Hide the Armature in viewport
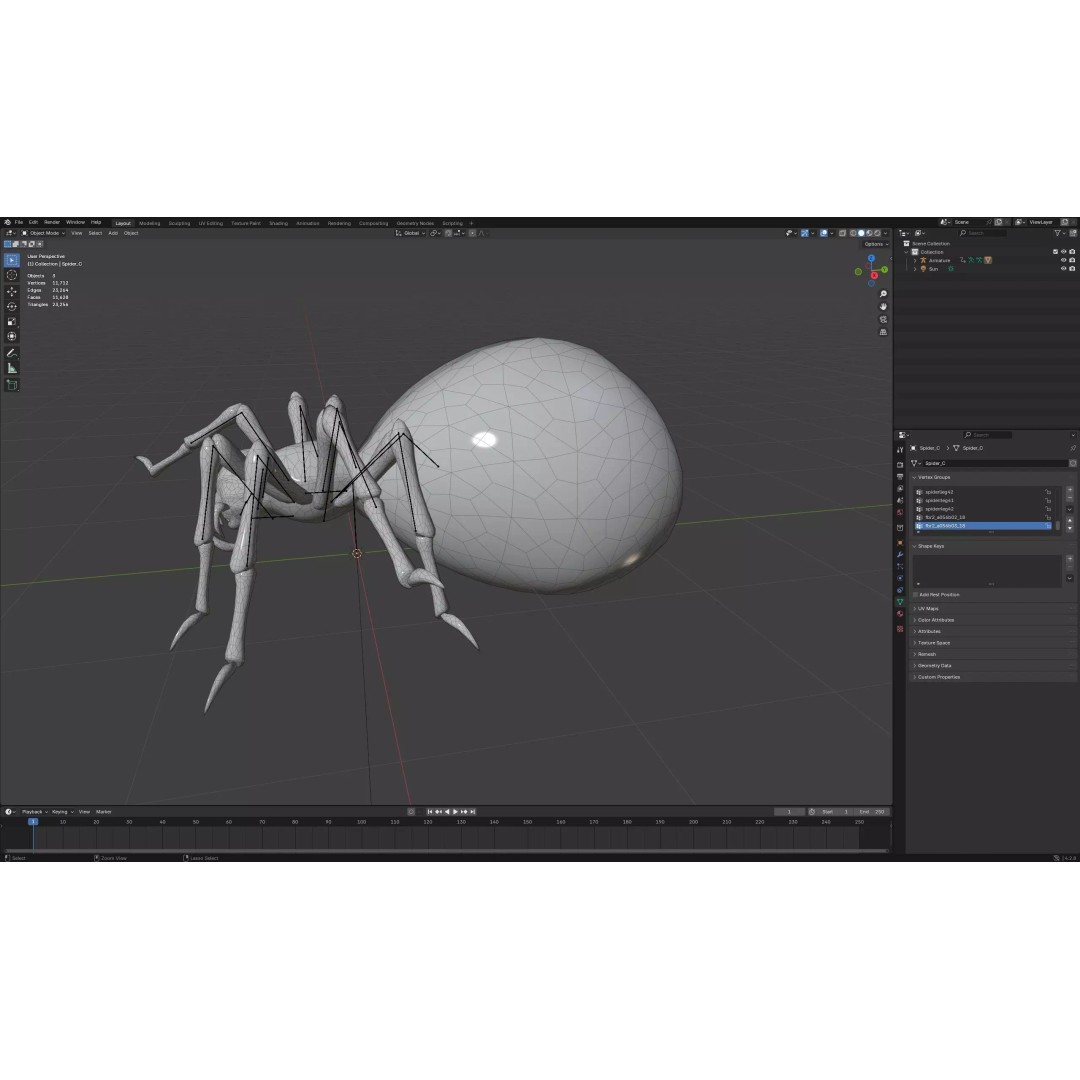This screenshot has height=1080, width=1080. 1063,260
